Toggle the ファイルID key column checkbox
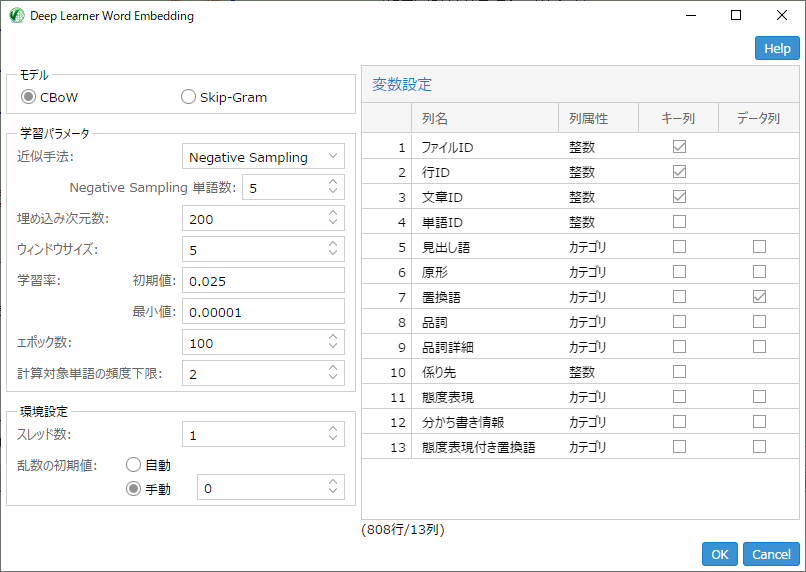Screen dimensions: 806x572 coord(680,147)
